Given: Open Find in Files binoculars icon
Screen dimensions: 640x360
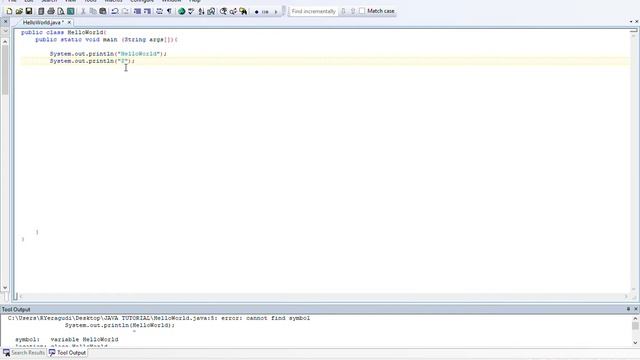Looking at the screenshot, I should [x=243, y=11].
